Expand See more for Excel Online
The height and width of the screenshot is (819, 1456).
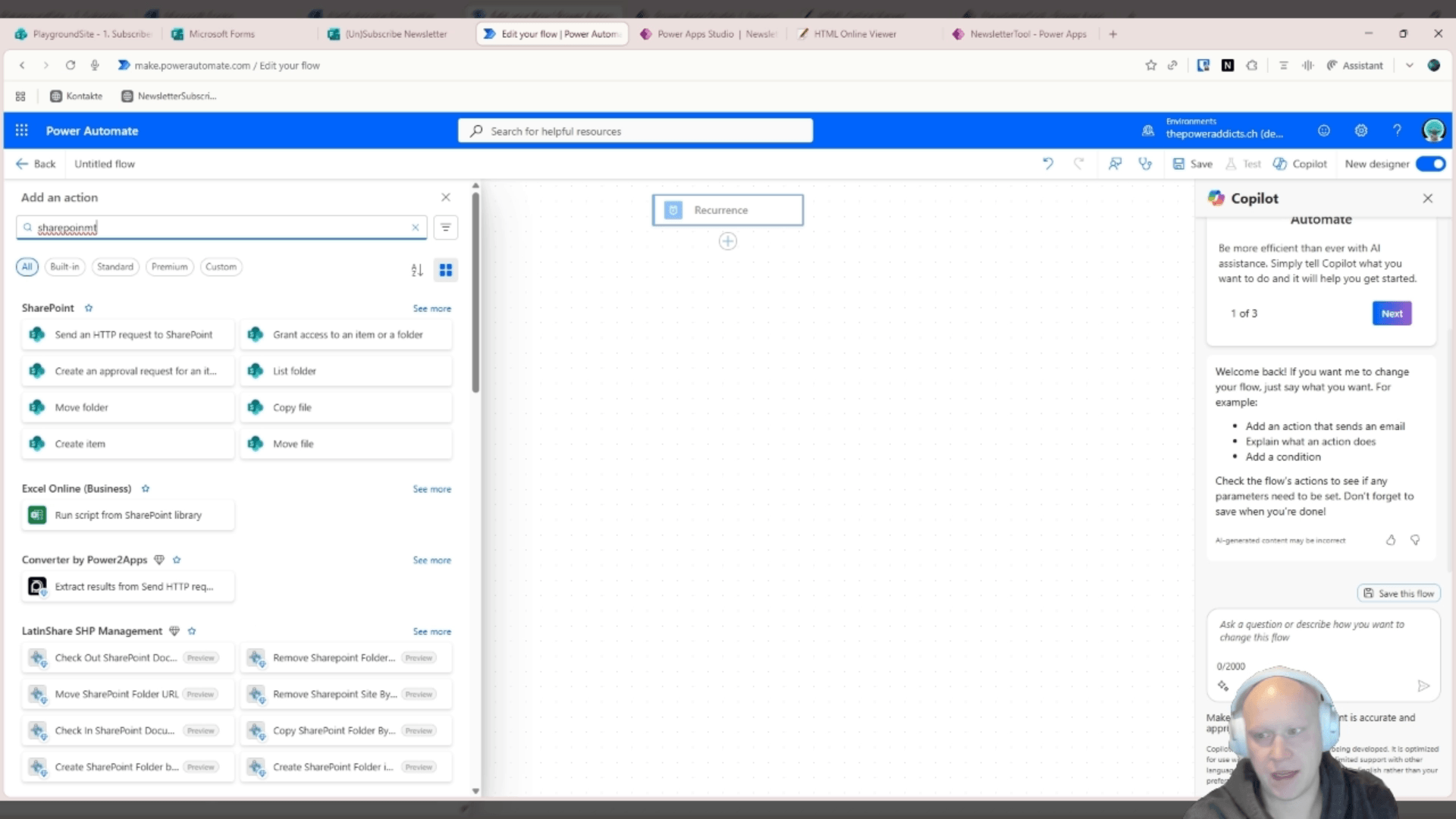click(x=431, y=489)
